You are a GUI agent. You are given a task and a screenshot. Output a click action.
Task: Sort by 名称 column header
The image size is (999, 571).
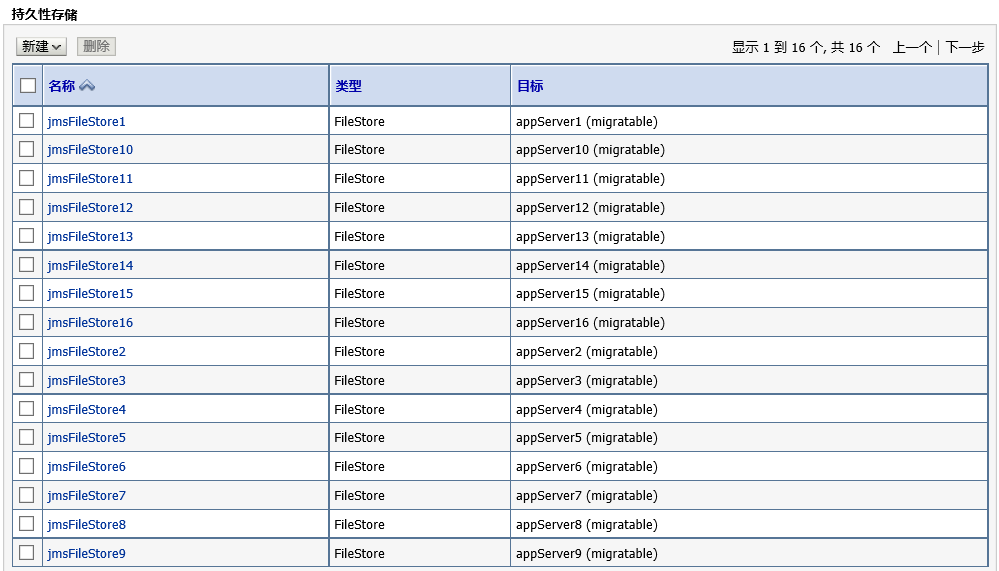[x=62, y=85]
